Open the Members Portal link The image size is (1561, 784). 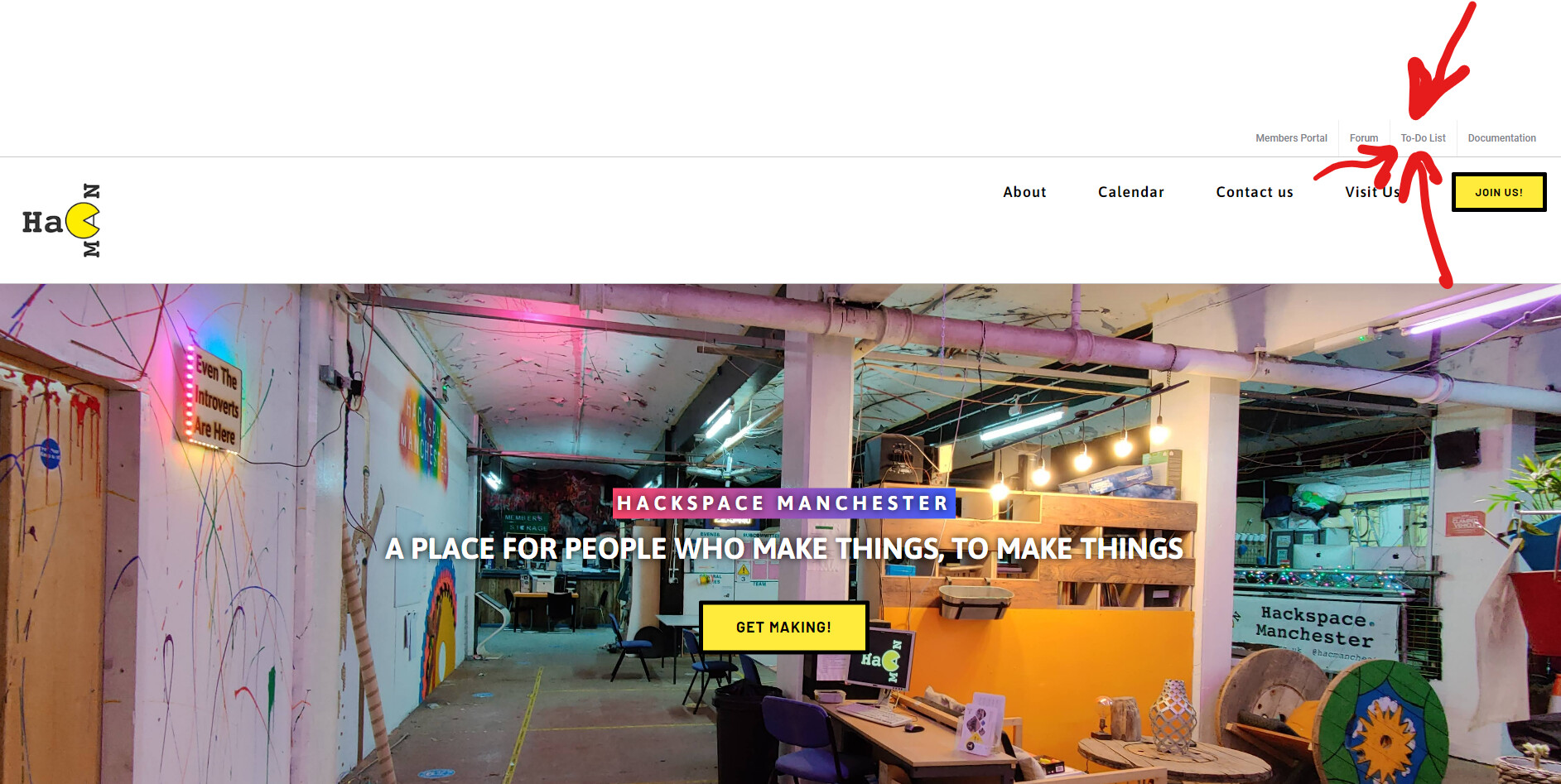(x=1291, y=138)
